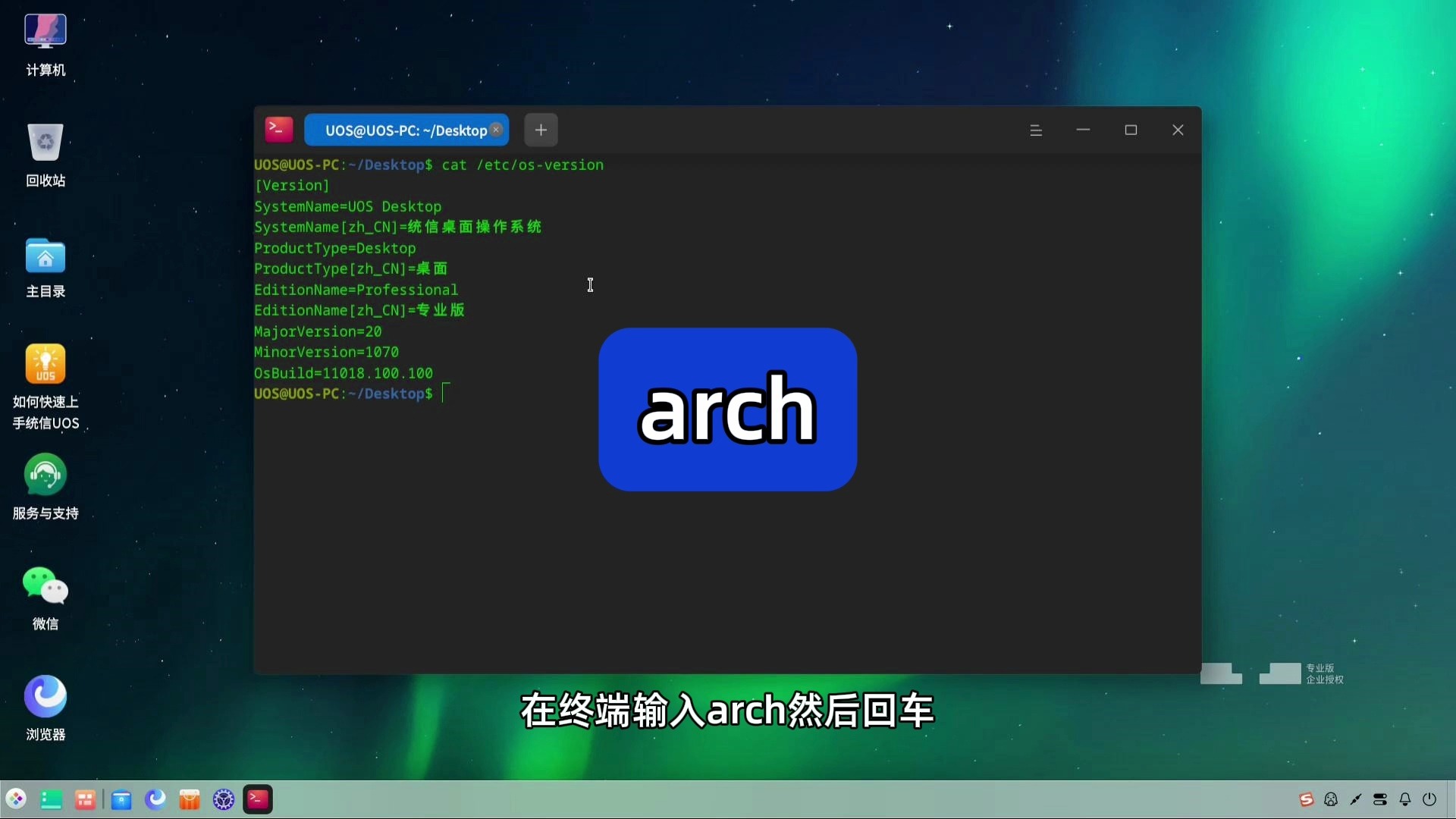Click the "EditionName[zh_CN]=专业版" line

(x=359, y=310)
